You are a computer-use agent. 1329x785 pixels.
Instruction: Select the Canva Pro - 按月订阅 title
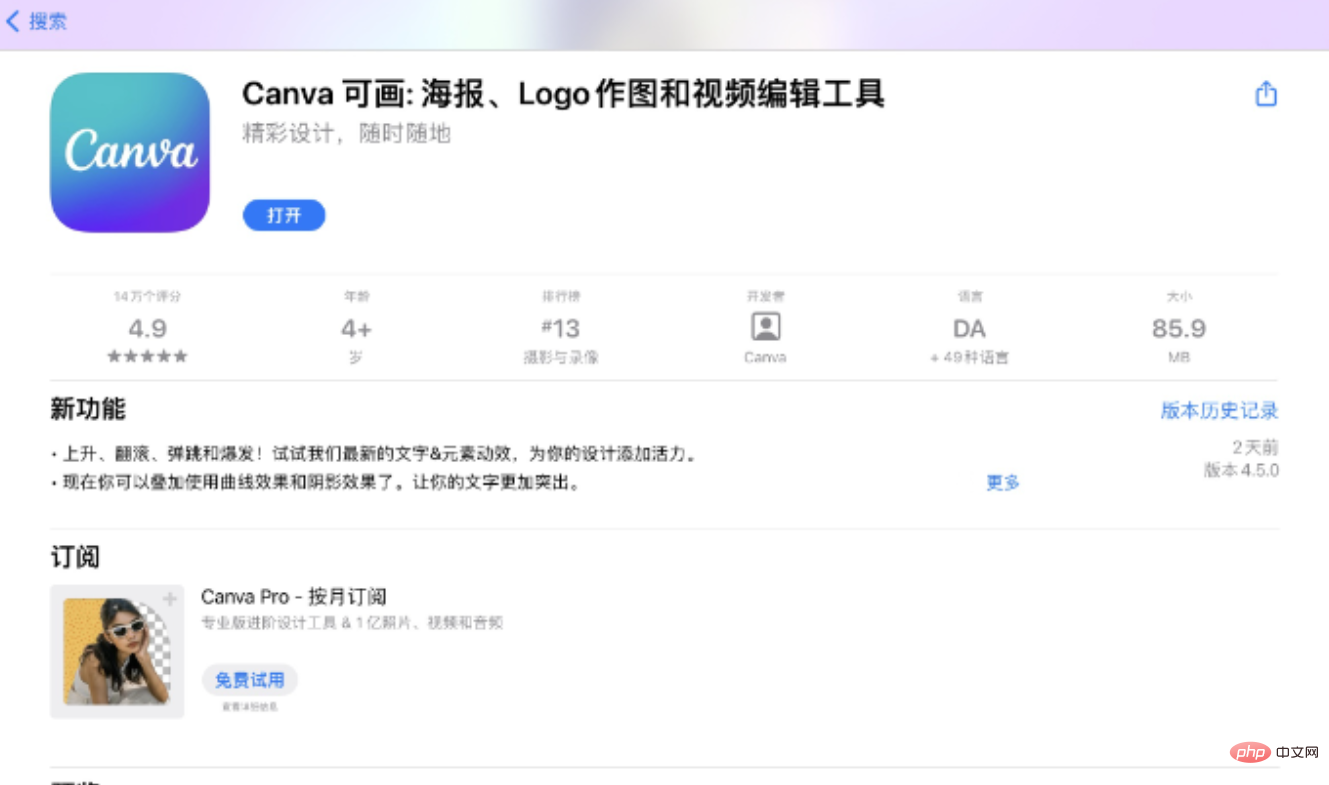pos(293,597)
